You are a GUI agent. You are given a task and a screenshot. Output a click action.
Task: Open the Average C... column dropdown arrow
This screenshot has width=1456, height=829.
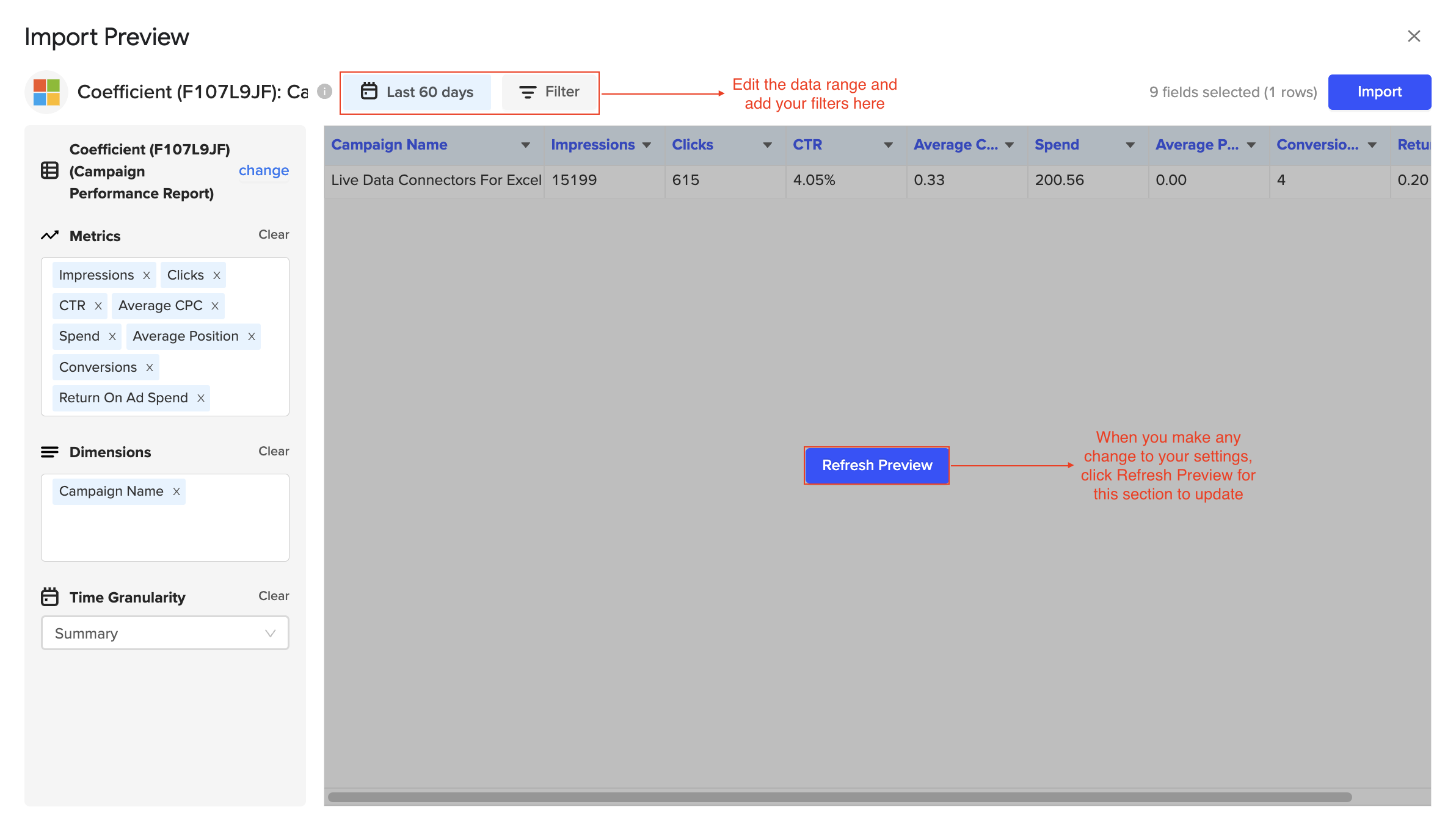pyautogui.click(x=1010, y=145)
